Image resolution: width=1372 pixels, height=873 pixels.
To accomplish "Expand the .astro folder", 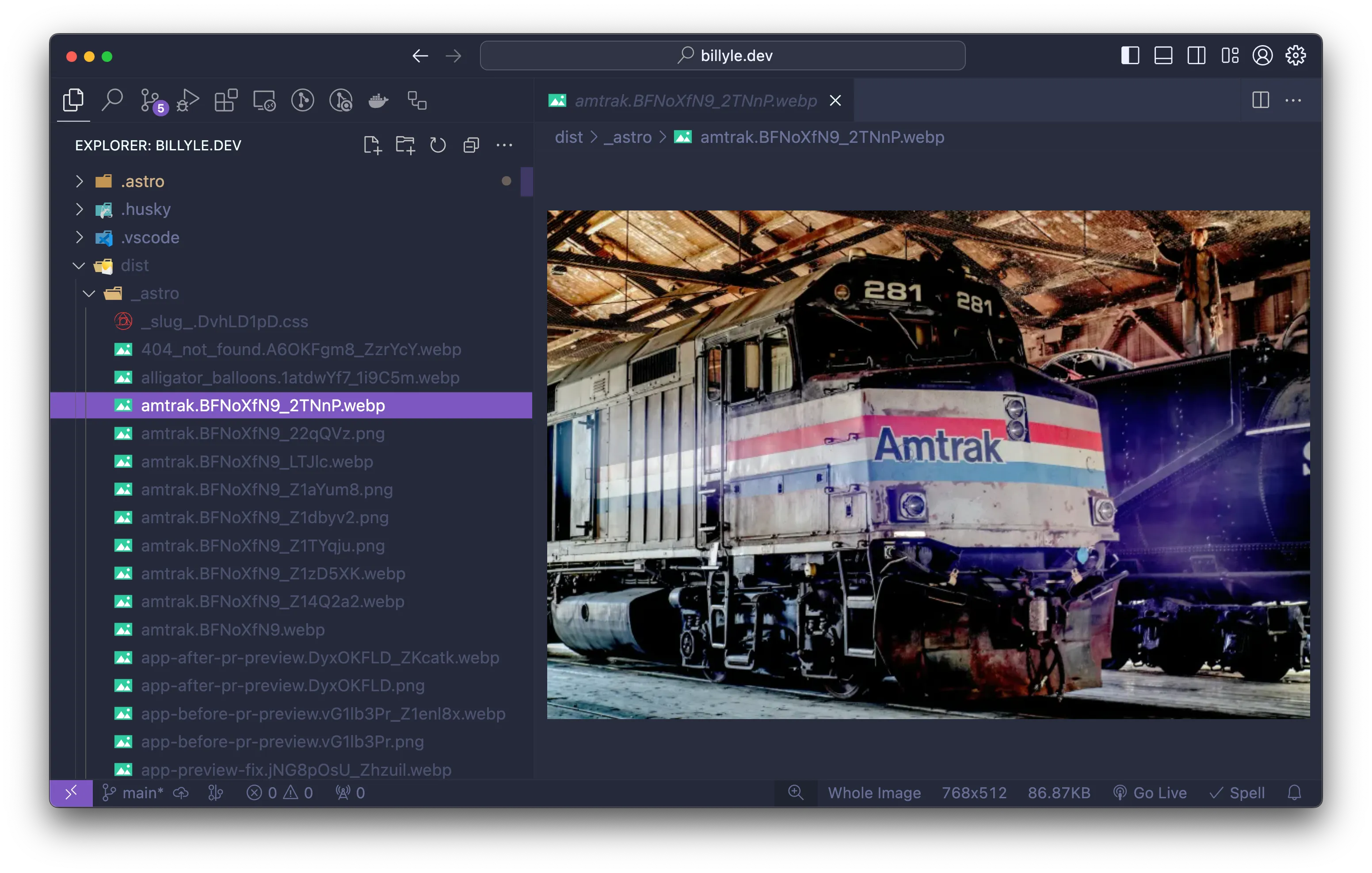I will 290,181.
